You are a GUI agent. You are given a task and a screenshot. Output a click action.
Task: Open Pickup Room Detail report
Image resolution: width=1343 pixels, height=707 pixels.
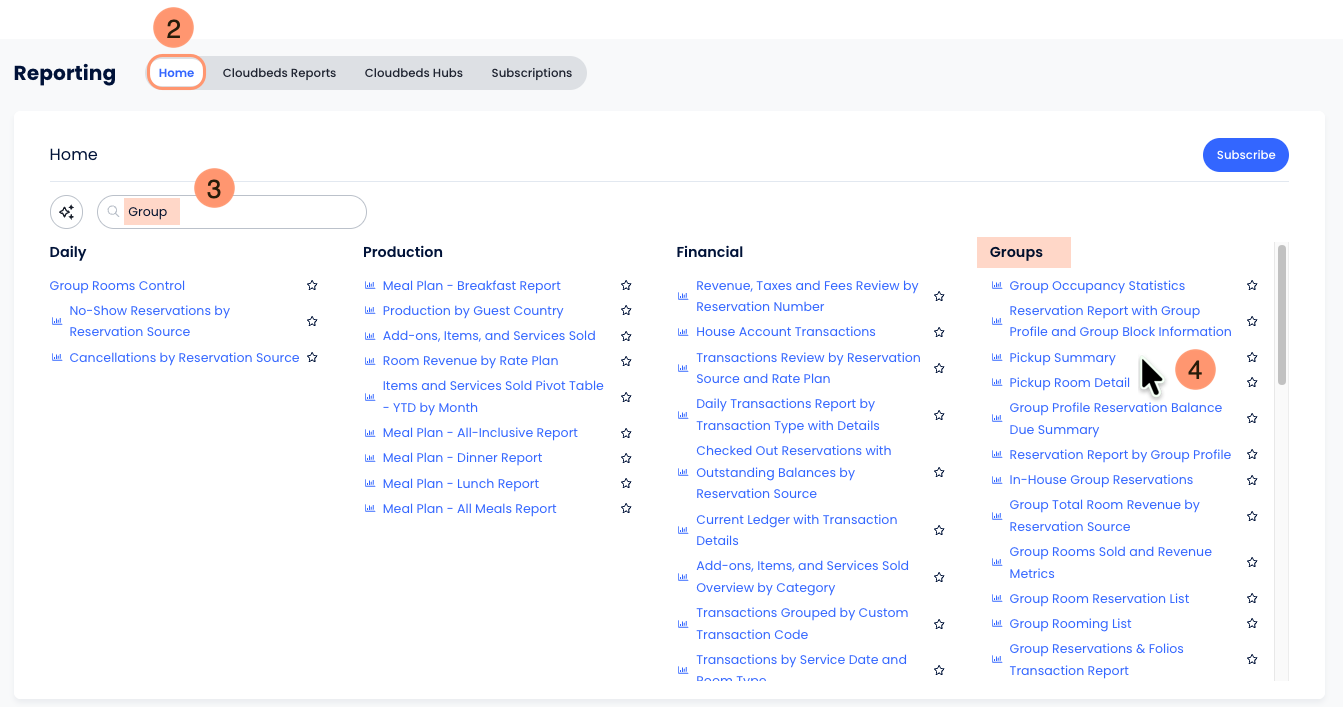tap(1070, 383)
